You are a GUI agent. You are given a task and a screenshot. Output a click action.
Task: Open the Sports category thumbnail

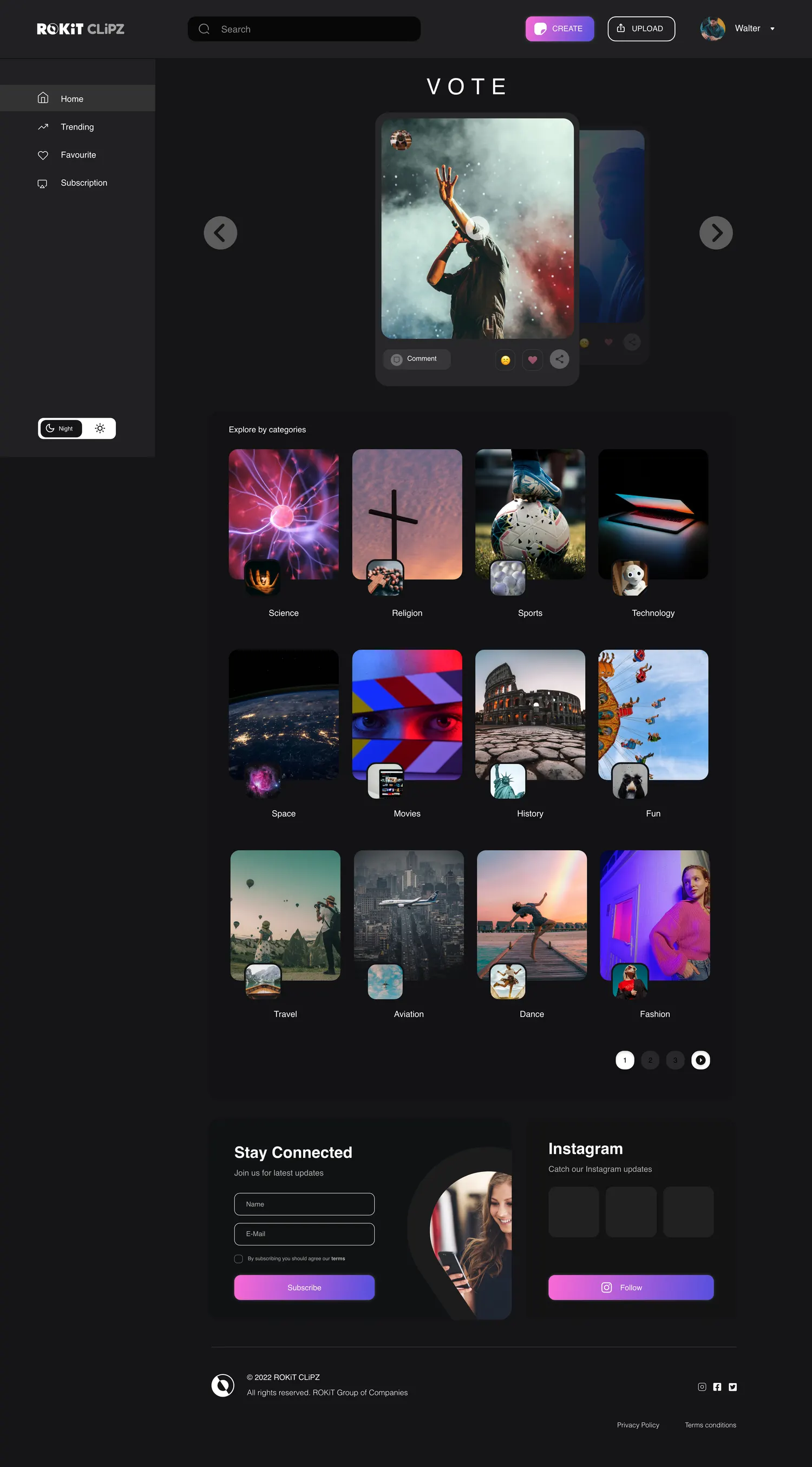coord(530,514)
